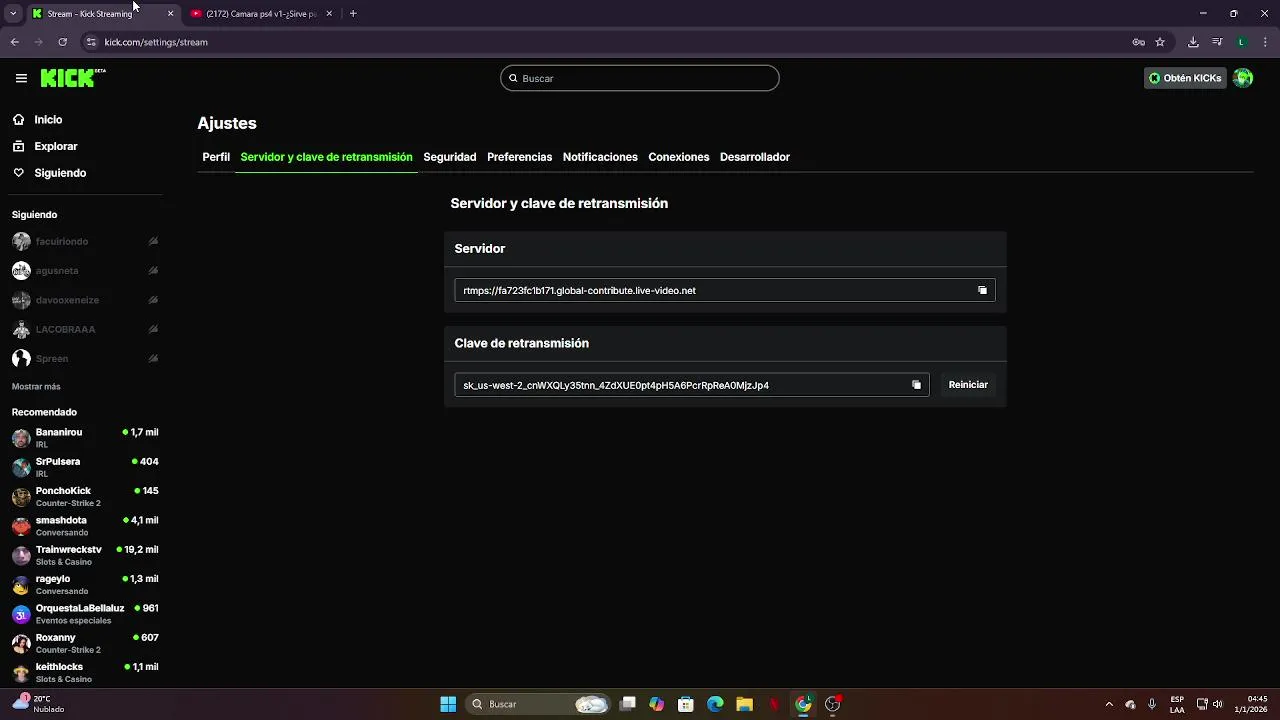Image resolution: width=1280 pixels, height=720 pixels.
Task: Open the Bananirou recommended channel
Action: tap(85, 438)
